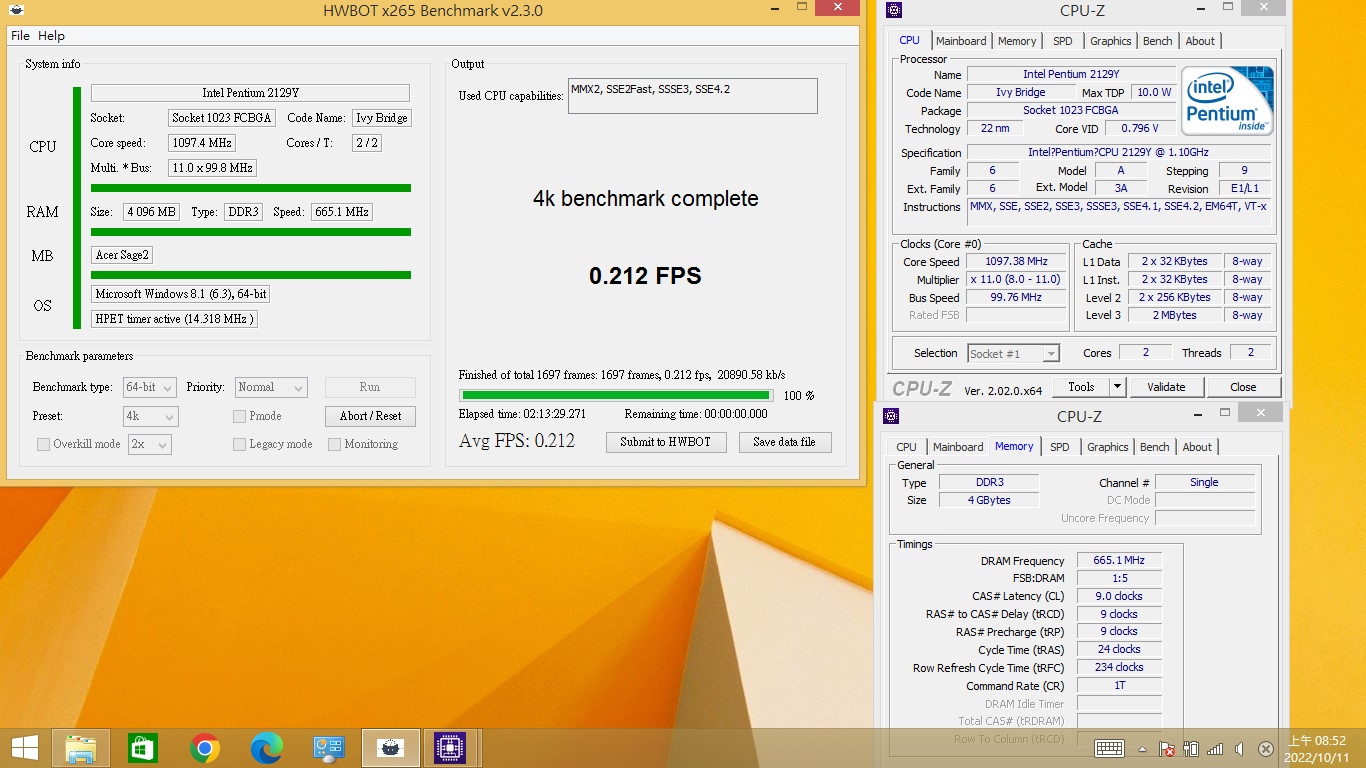Screen dimensions: 1366x768
Task: Open File Explorer from the taskbar
Action: pyautogui.click(x=81, y=747)
